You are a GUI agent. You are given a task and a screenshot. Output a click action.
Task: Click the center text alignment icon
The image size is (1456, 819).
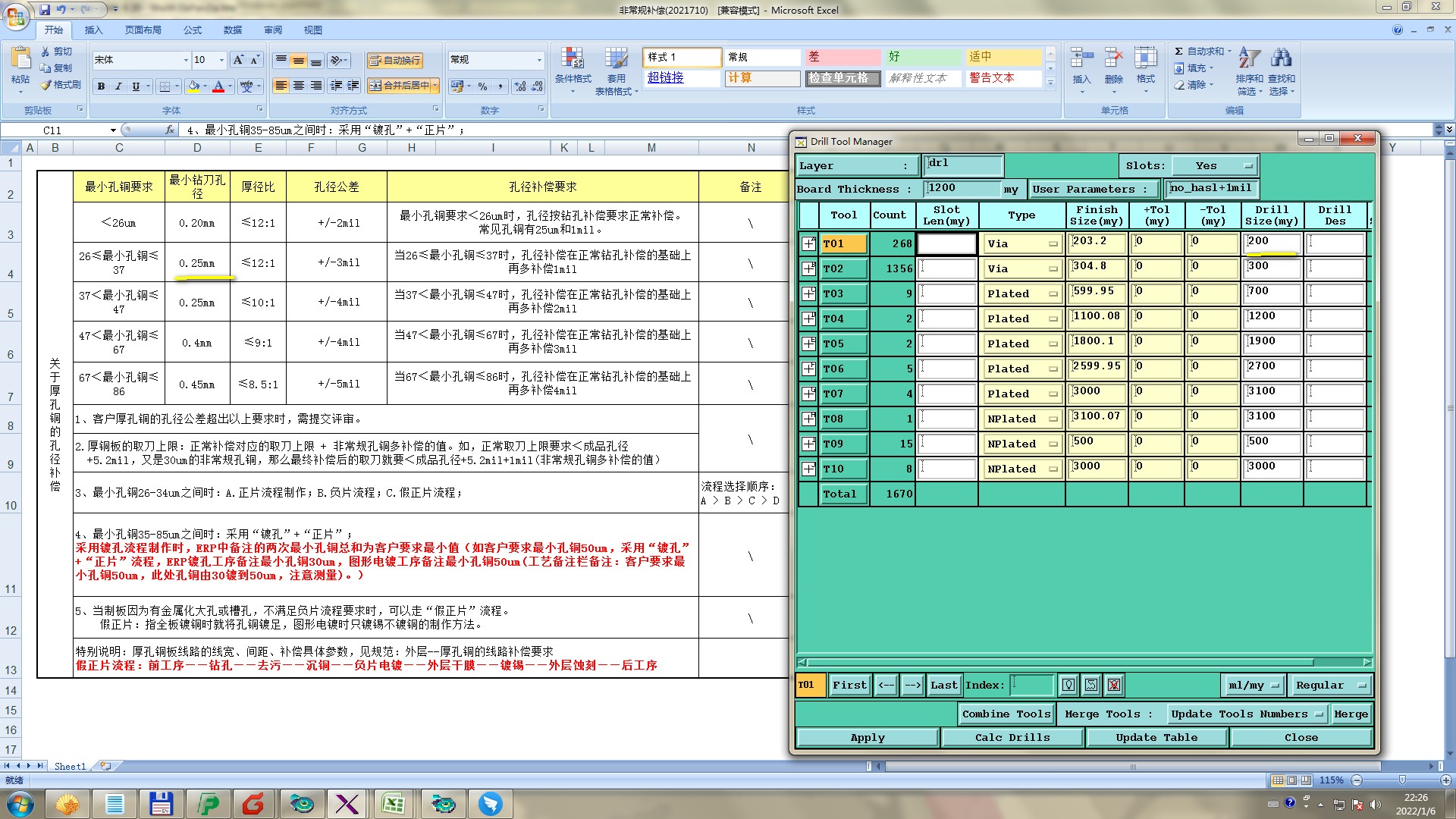299,86
